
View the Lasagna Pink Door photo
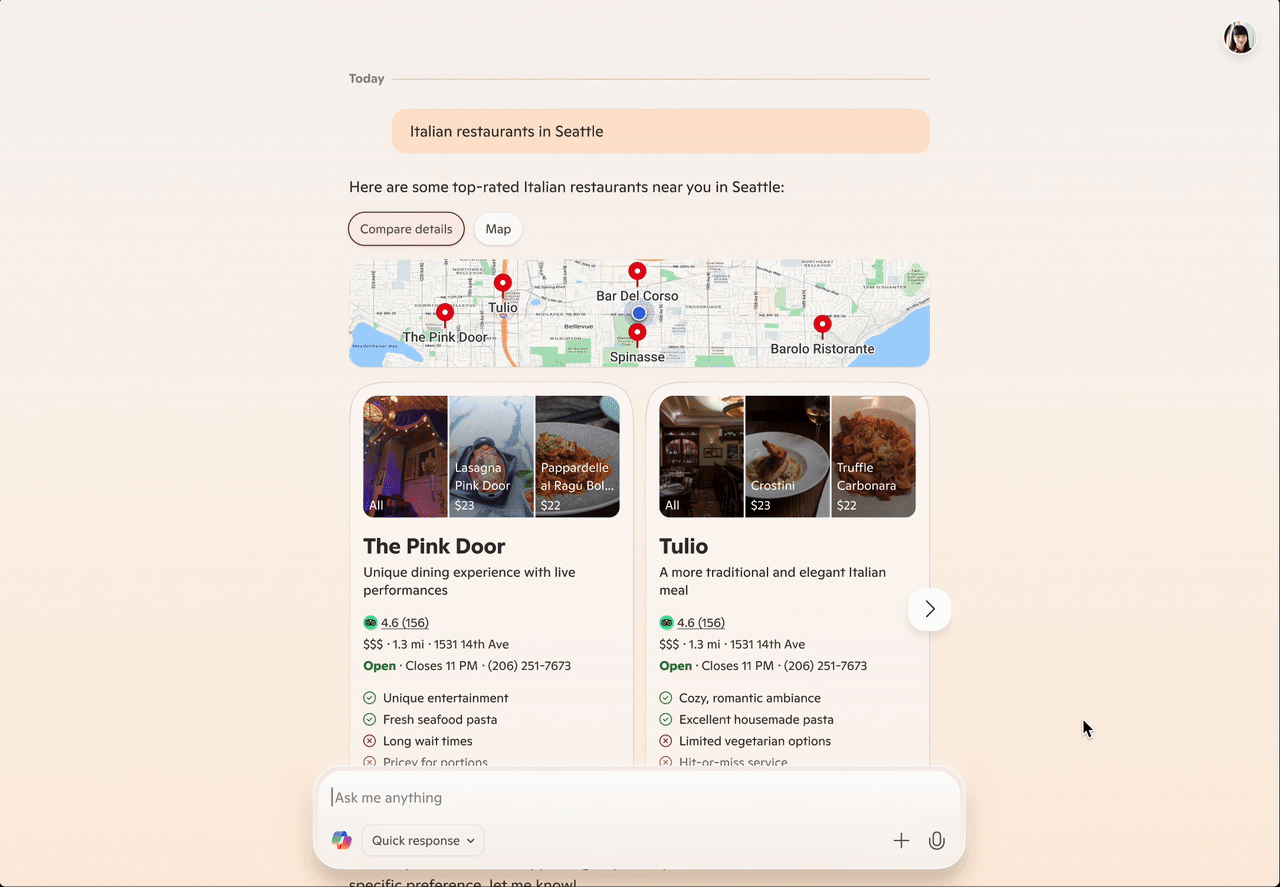(491, 456)
